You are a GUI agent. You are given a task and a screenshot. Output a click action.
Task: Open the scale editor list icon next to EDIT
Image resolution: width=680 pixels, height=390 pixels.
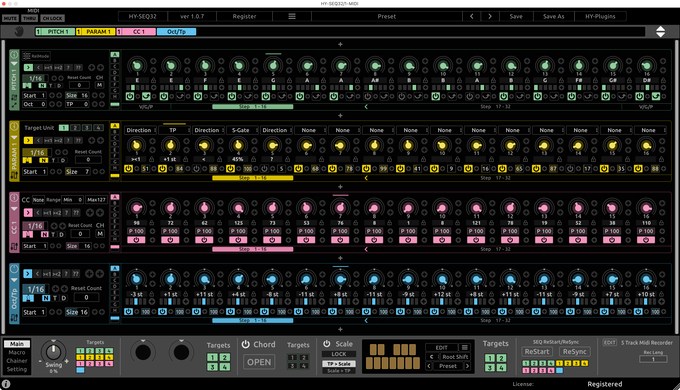click(x=464, y=347)
